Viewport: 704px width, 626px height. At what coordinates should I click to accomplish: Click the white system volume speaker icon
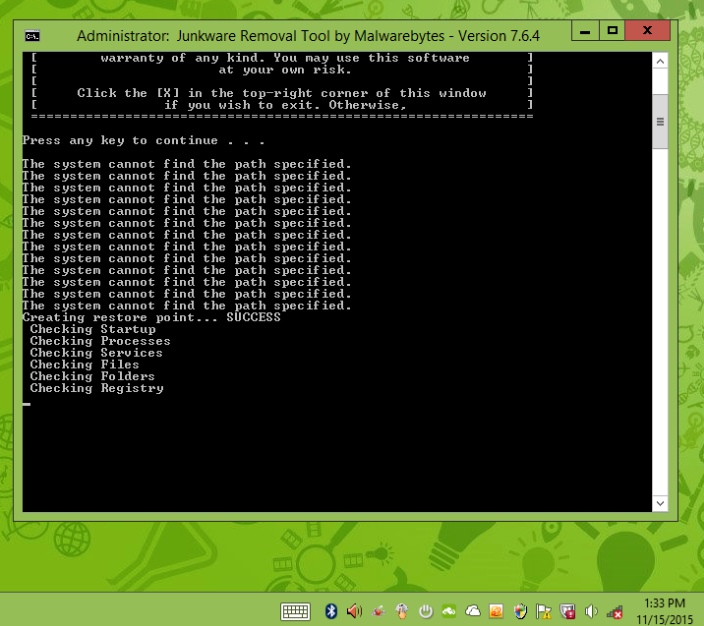591,611
